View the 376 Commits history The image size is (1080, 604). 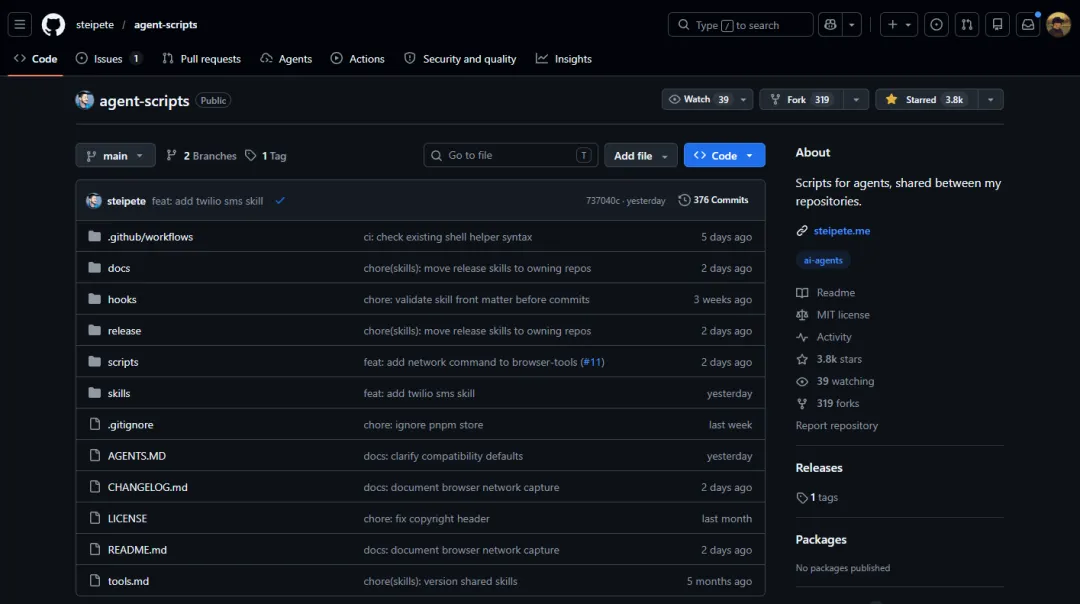[x=713, y=200]
